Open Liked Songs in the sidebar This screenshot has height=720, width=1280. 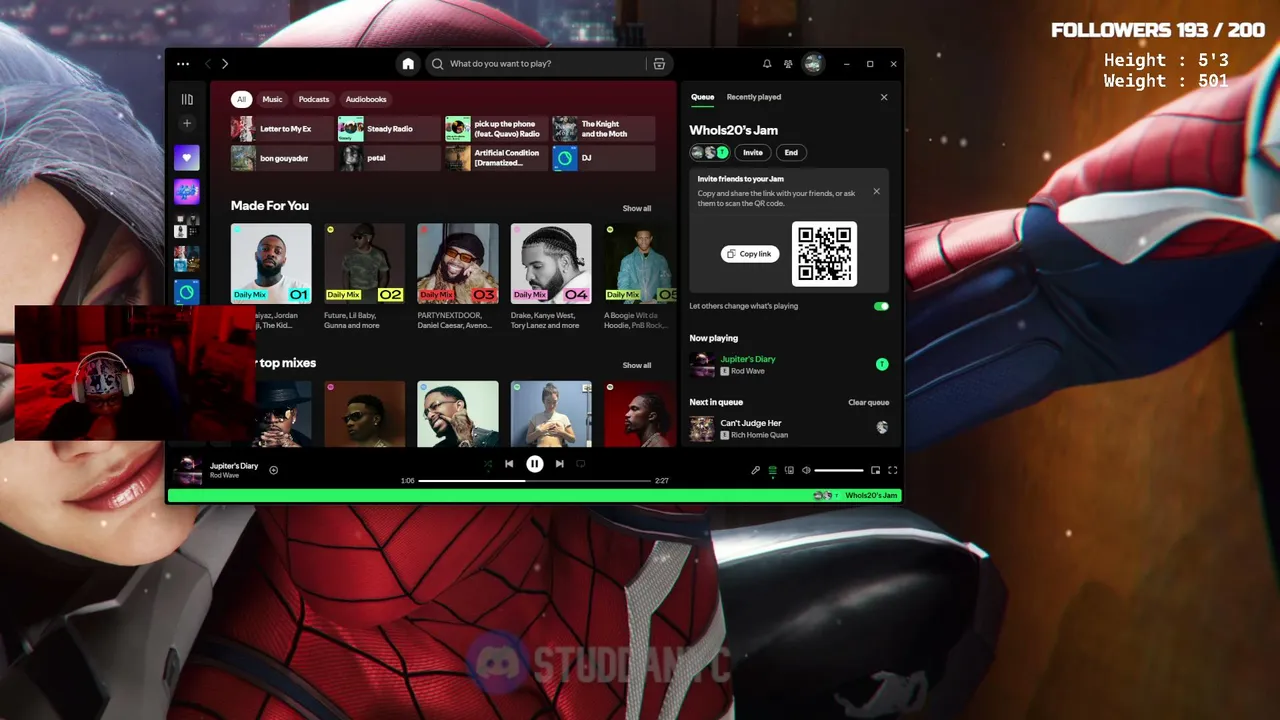pyautogui.click(x=187, y=158)
